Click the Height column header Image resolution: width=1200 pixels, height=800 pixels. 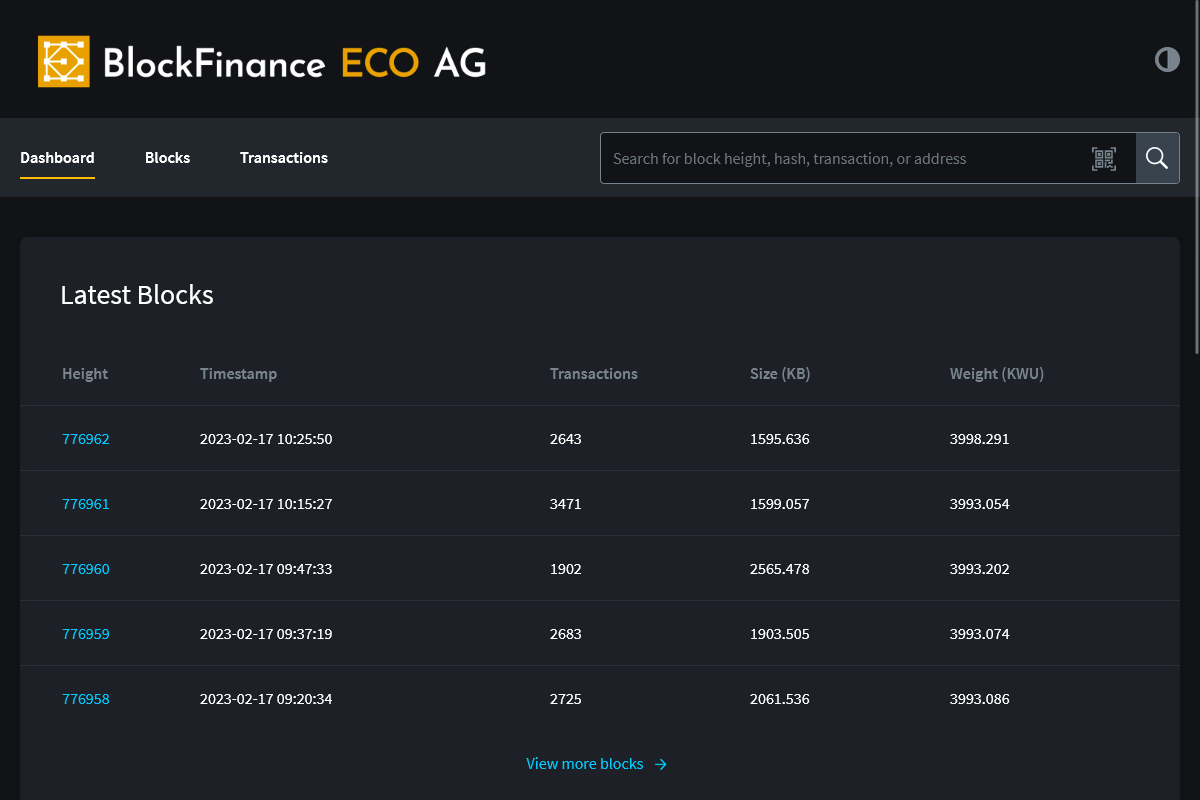tap(85, 374)
